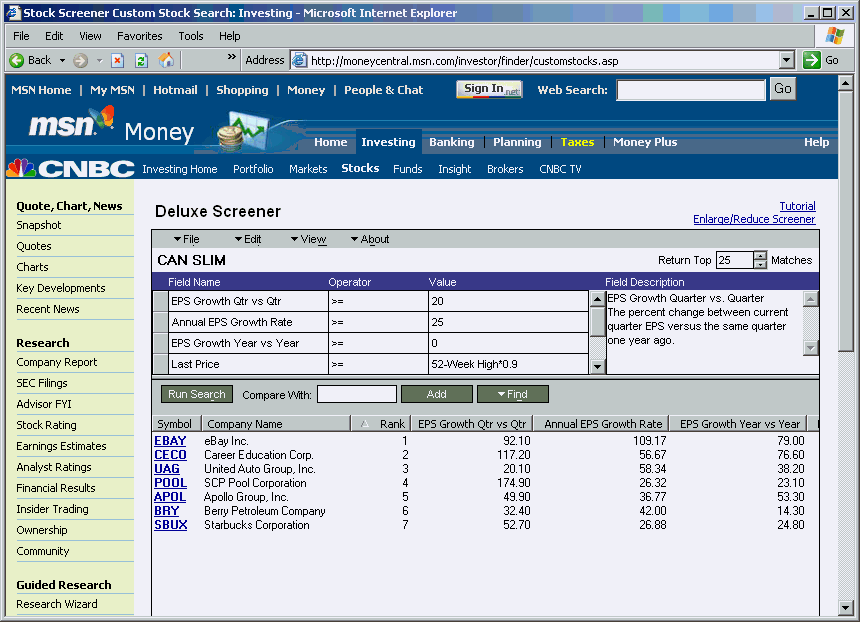Screen dimensions: 860x622
Task: Increase Return Top value with stepper arrow
Action: coord(760,256)
